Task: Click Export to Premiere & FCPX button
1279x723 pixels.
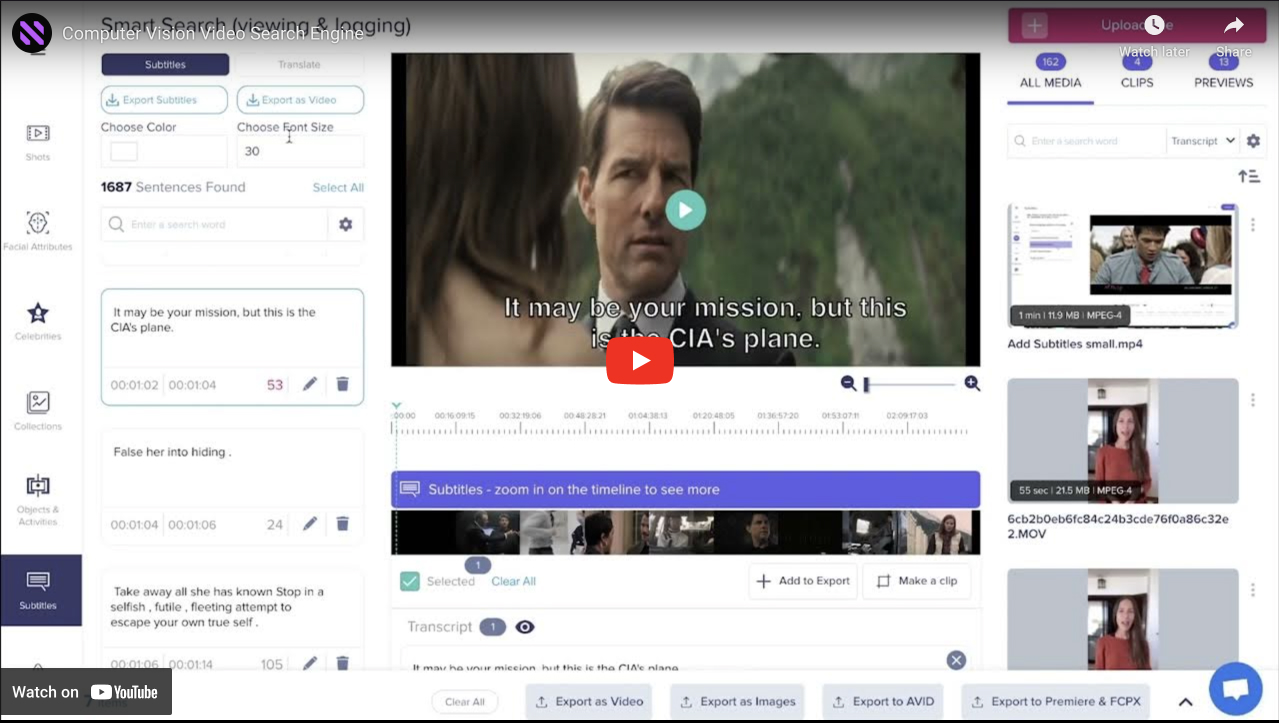Action: [x=1056, y=702]
